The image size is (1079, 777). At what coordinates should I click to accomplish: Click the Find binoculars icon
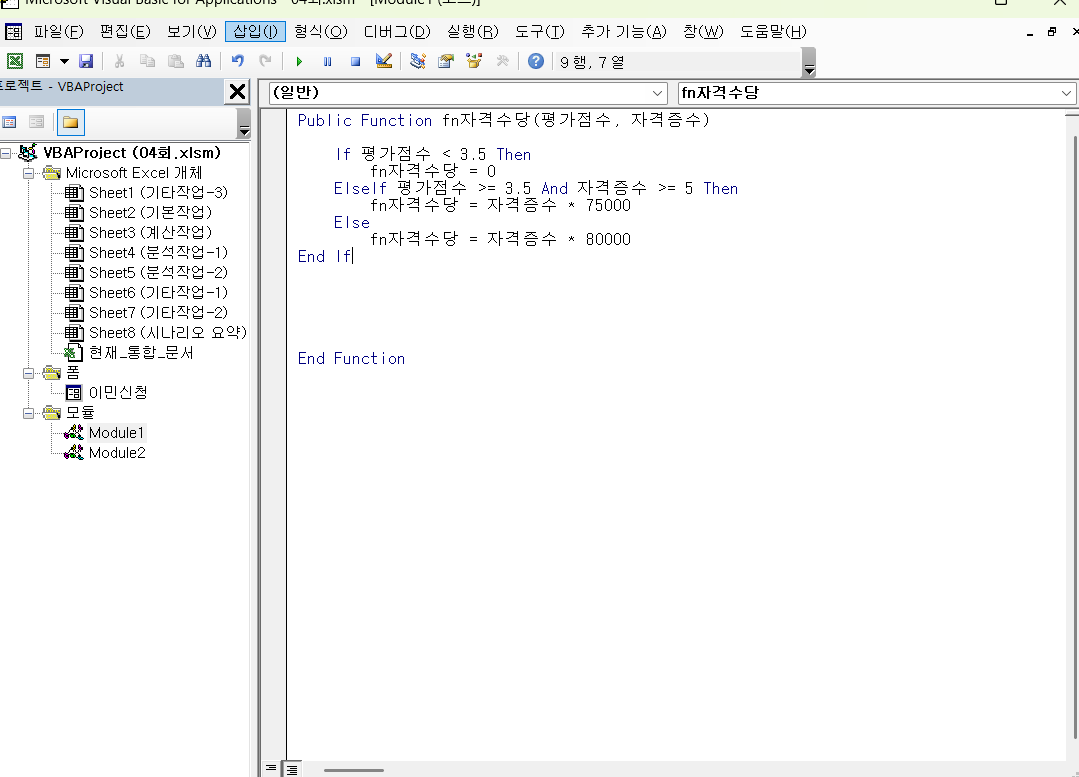[204, 61]
